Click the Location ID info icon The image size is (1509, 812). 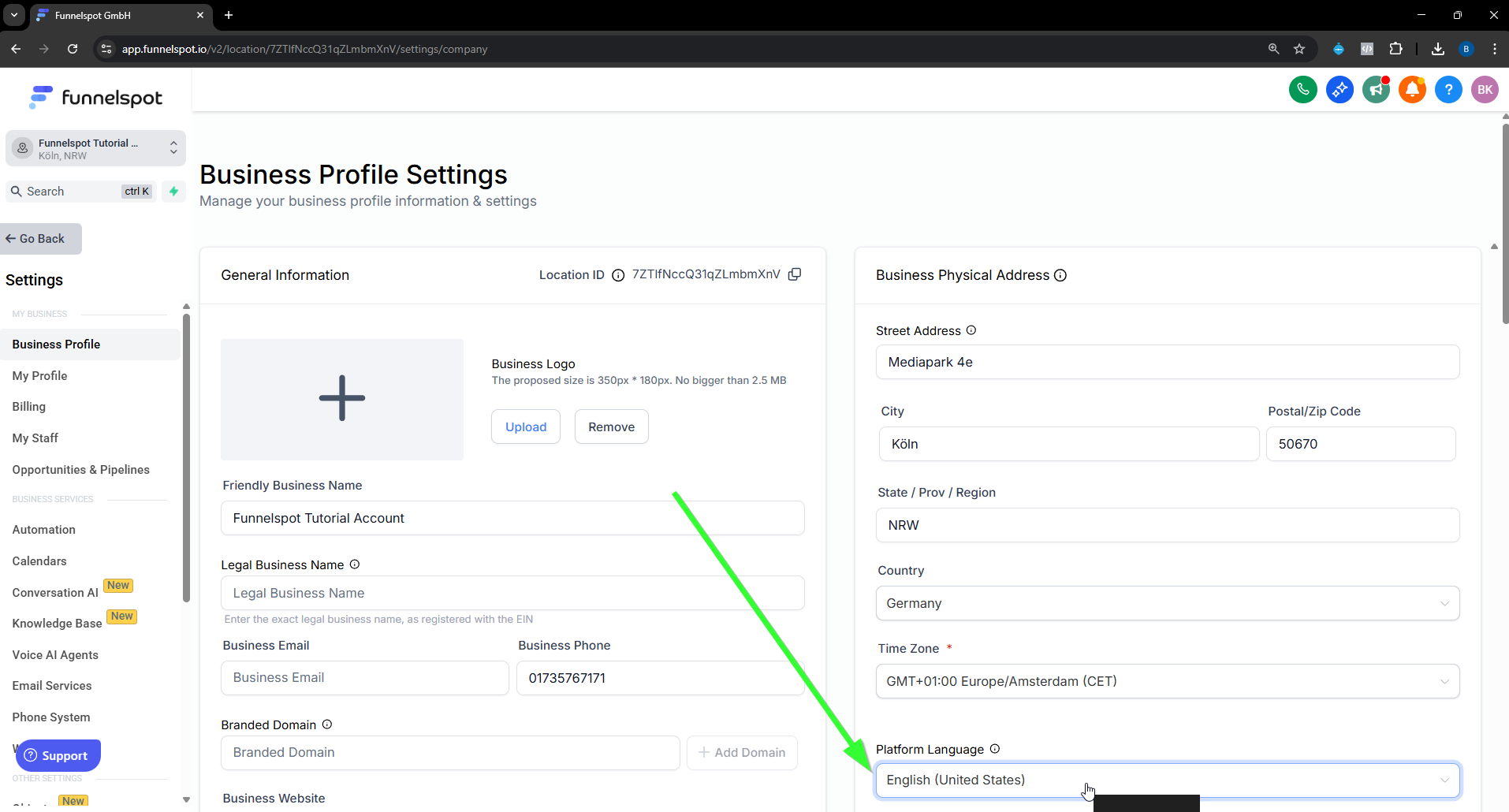[618, 275]
